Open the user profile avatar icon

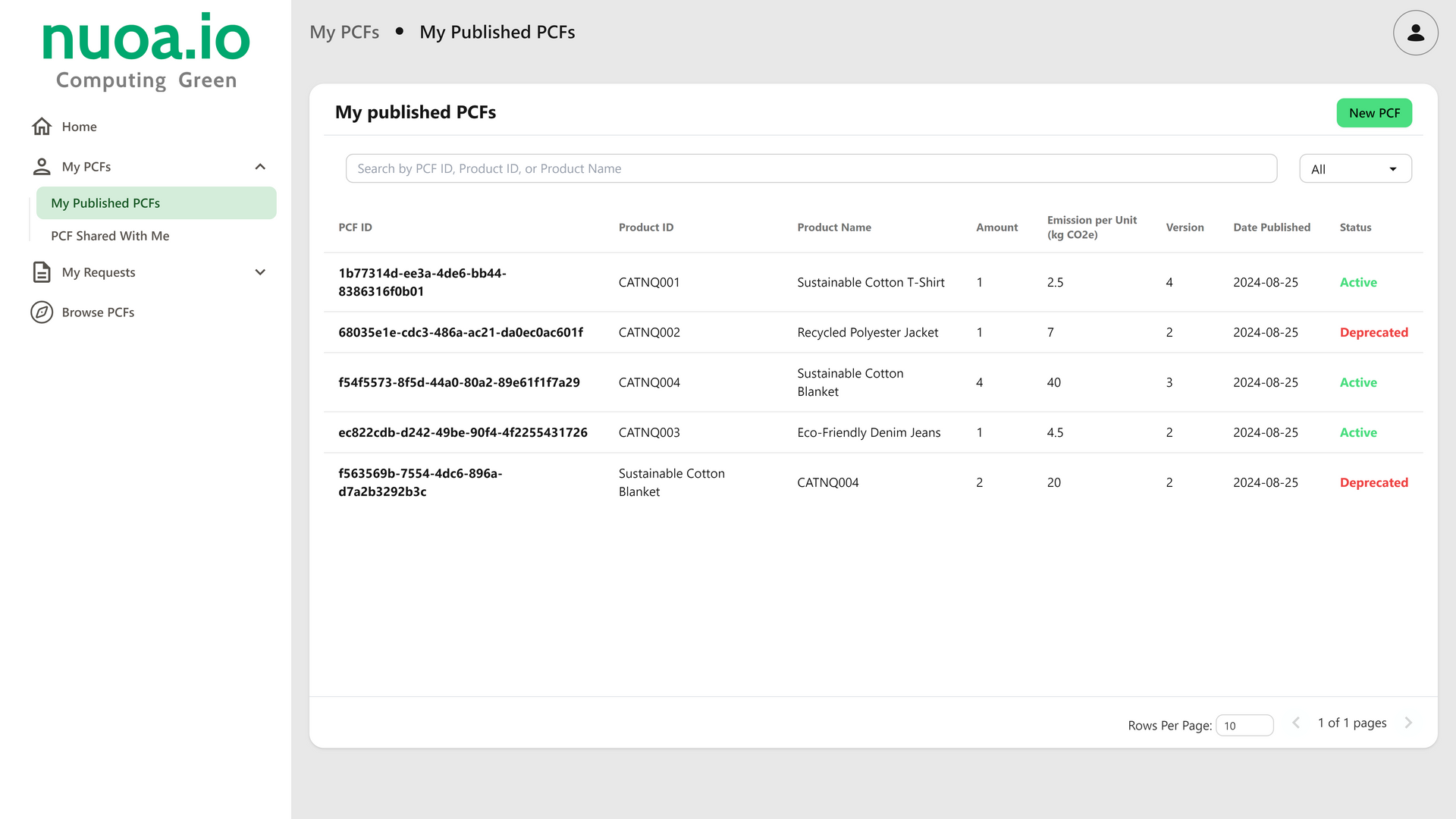click(x=1415, y=33)
